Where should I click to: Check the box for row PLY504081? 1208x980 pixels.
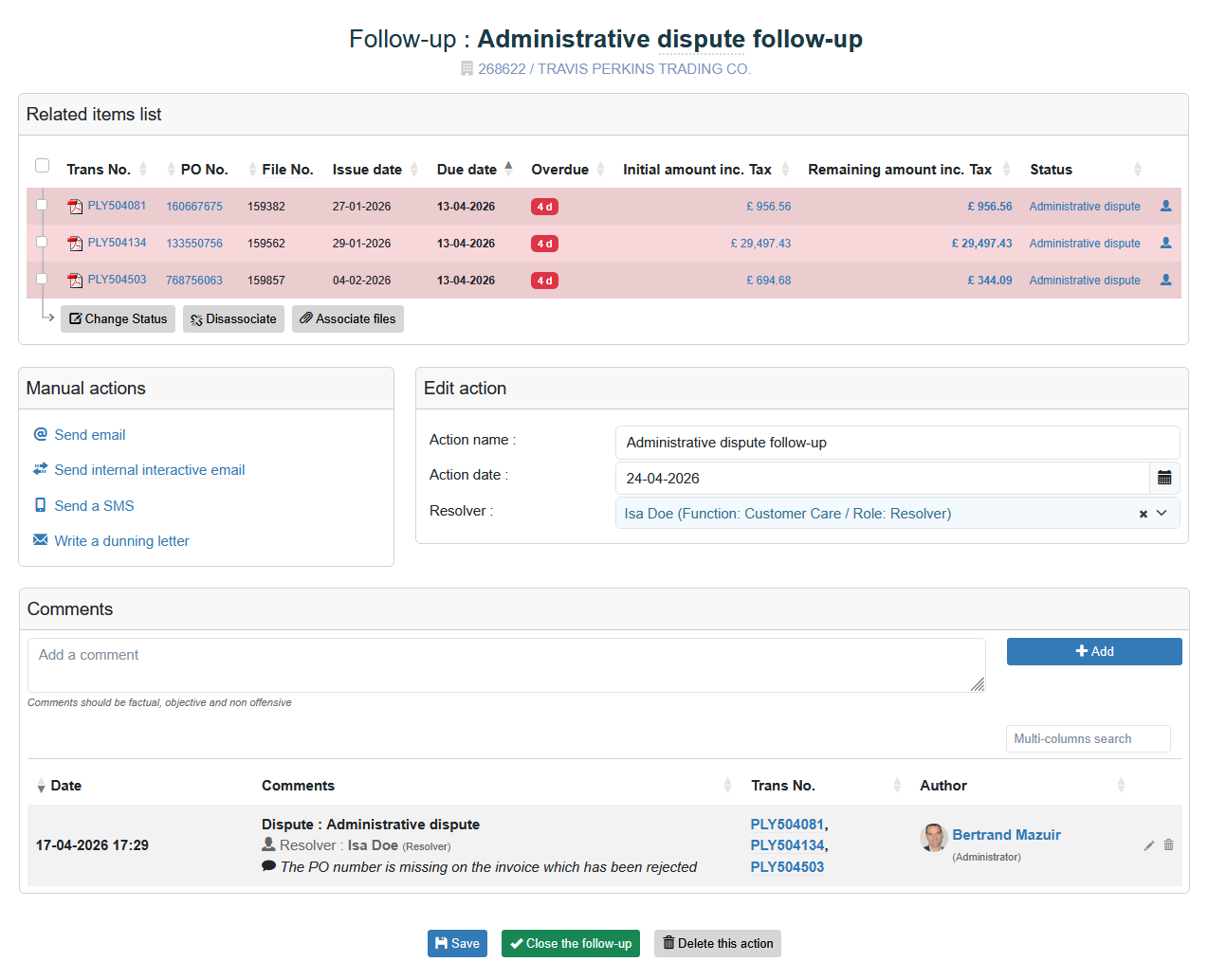point(42,205)
